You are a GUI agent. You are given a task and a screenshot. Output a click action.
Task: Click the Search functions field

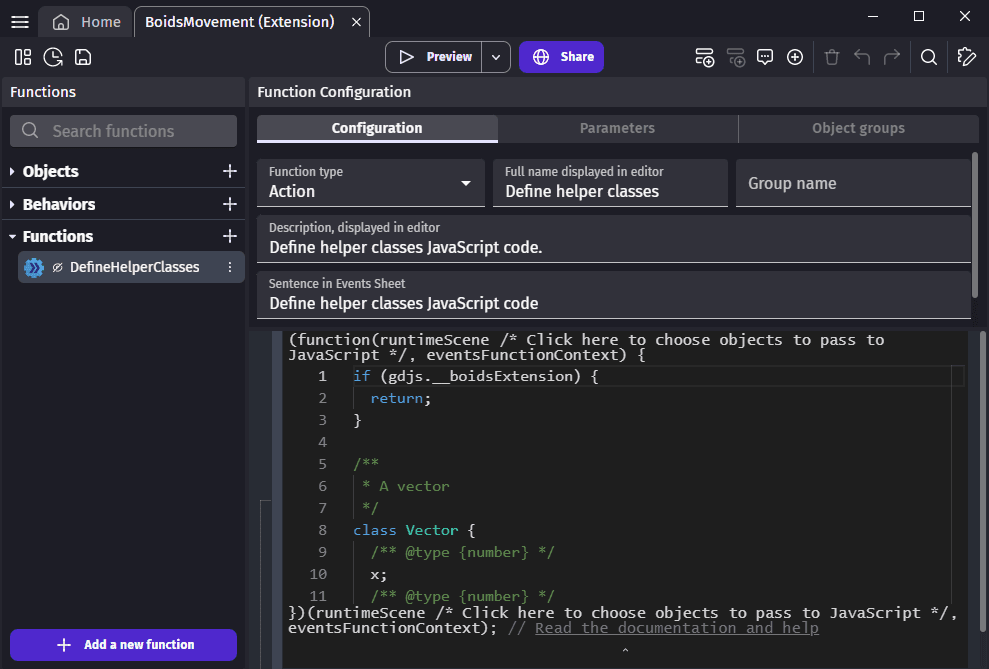coord(123,131)
